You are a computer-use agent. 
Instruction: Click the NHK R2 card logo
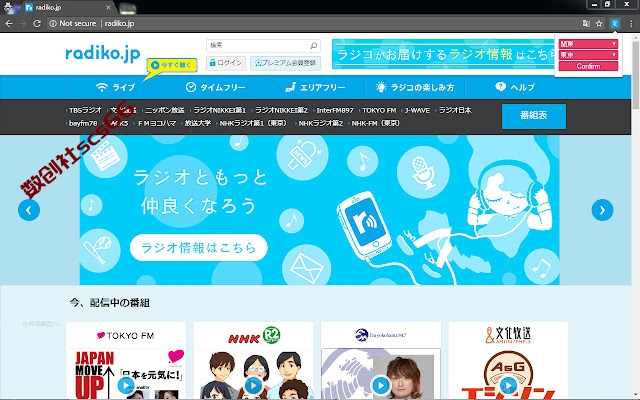254,336
